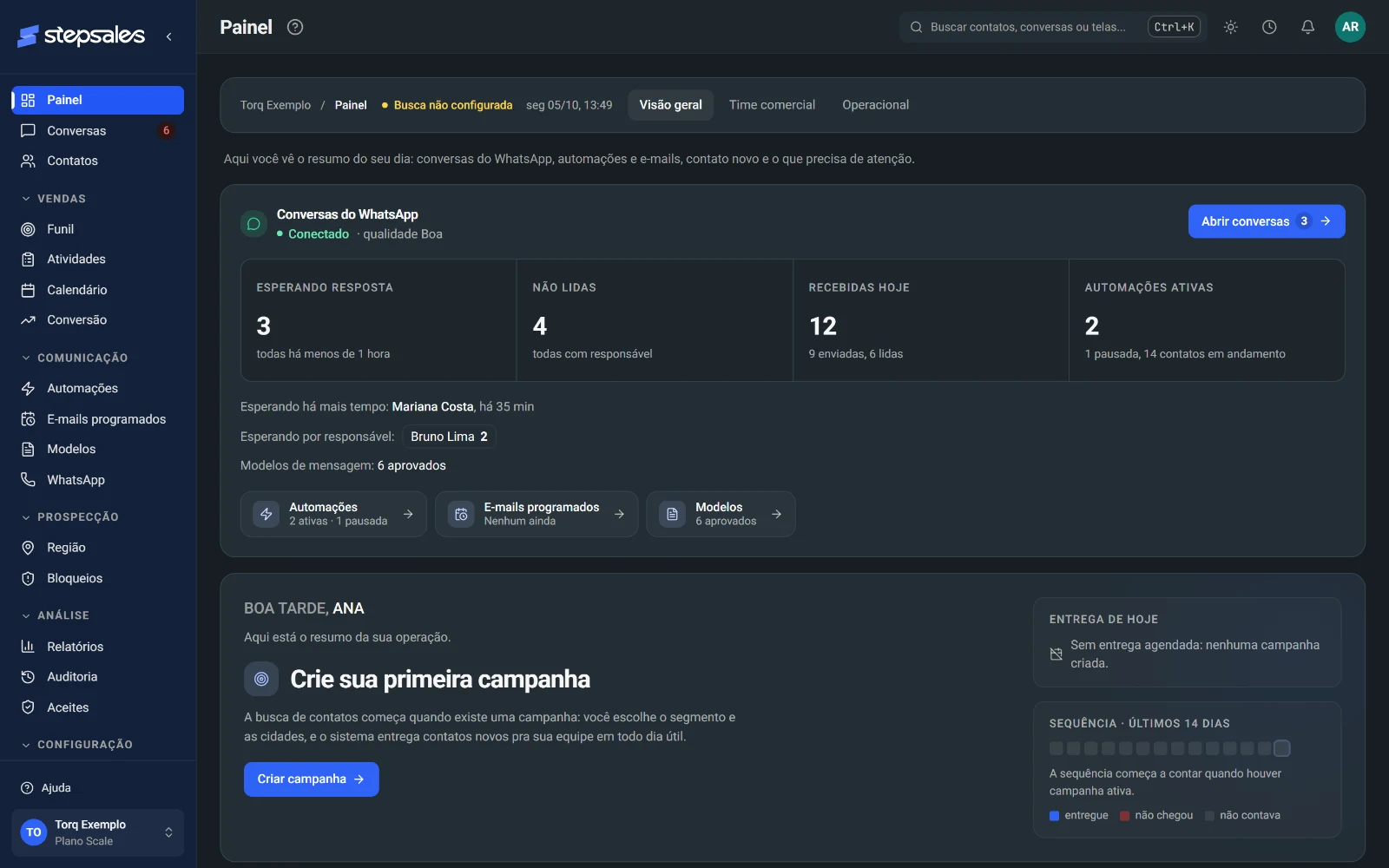Open the Automações shortcut card
This screenshot has height=868, width=1389.
pos(333,514)
